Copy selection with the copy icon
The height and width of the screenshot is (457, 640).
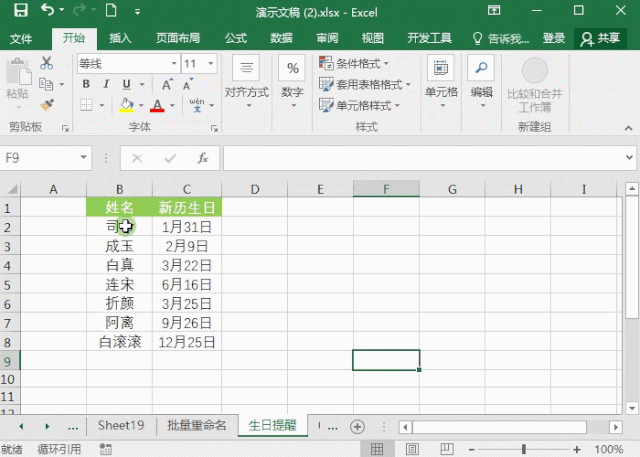(46, 84)
